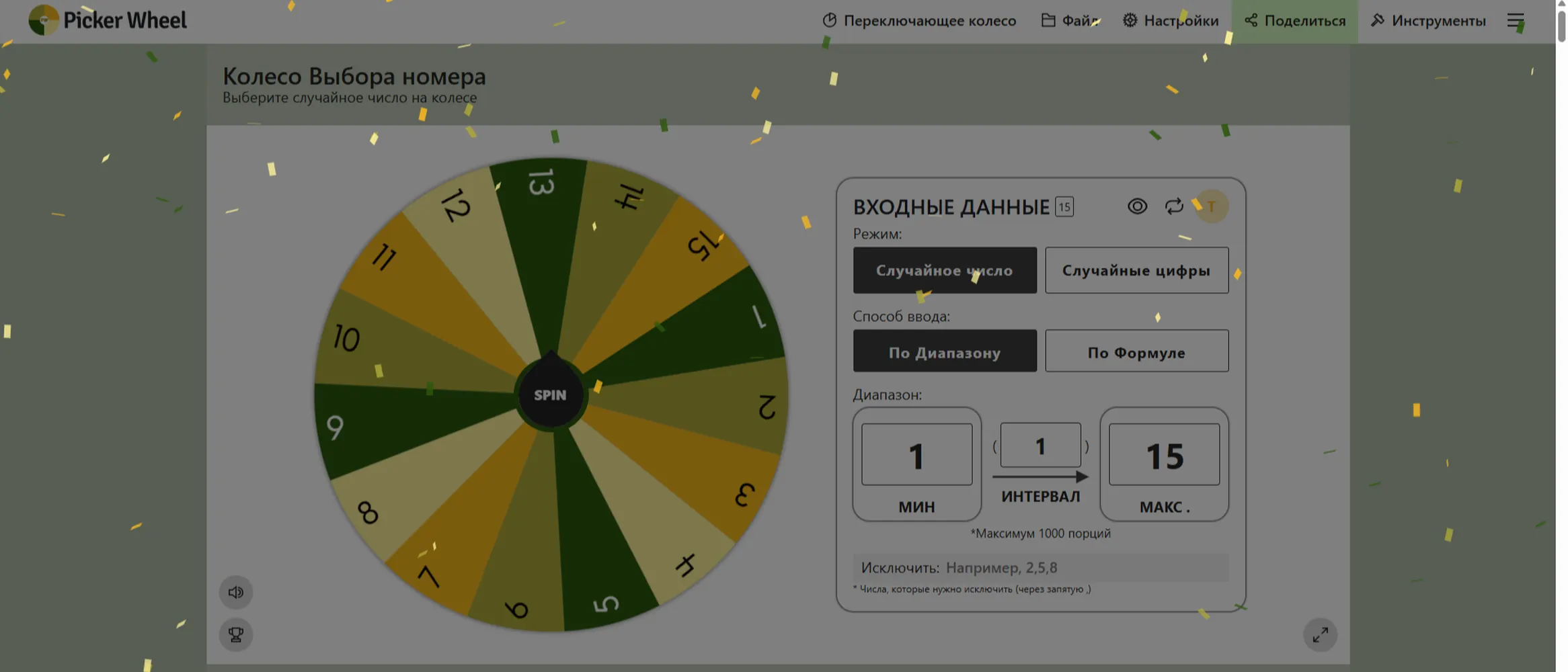Click the МАКС value field
Screen dimensions: 1568x672
point(1165,454)
